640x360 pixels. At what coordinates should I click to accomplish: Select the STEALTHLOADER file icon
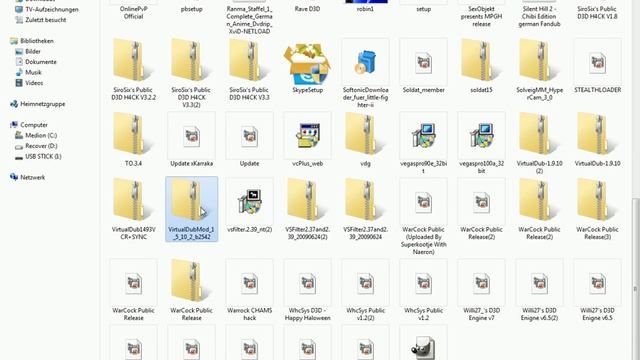click(597, 63)
